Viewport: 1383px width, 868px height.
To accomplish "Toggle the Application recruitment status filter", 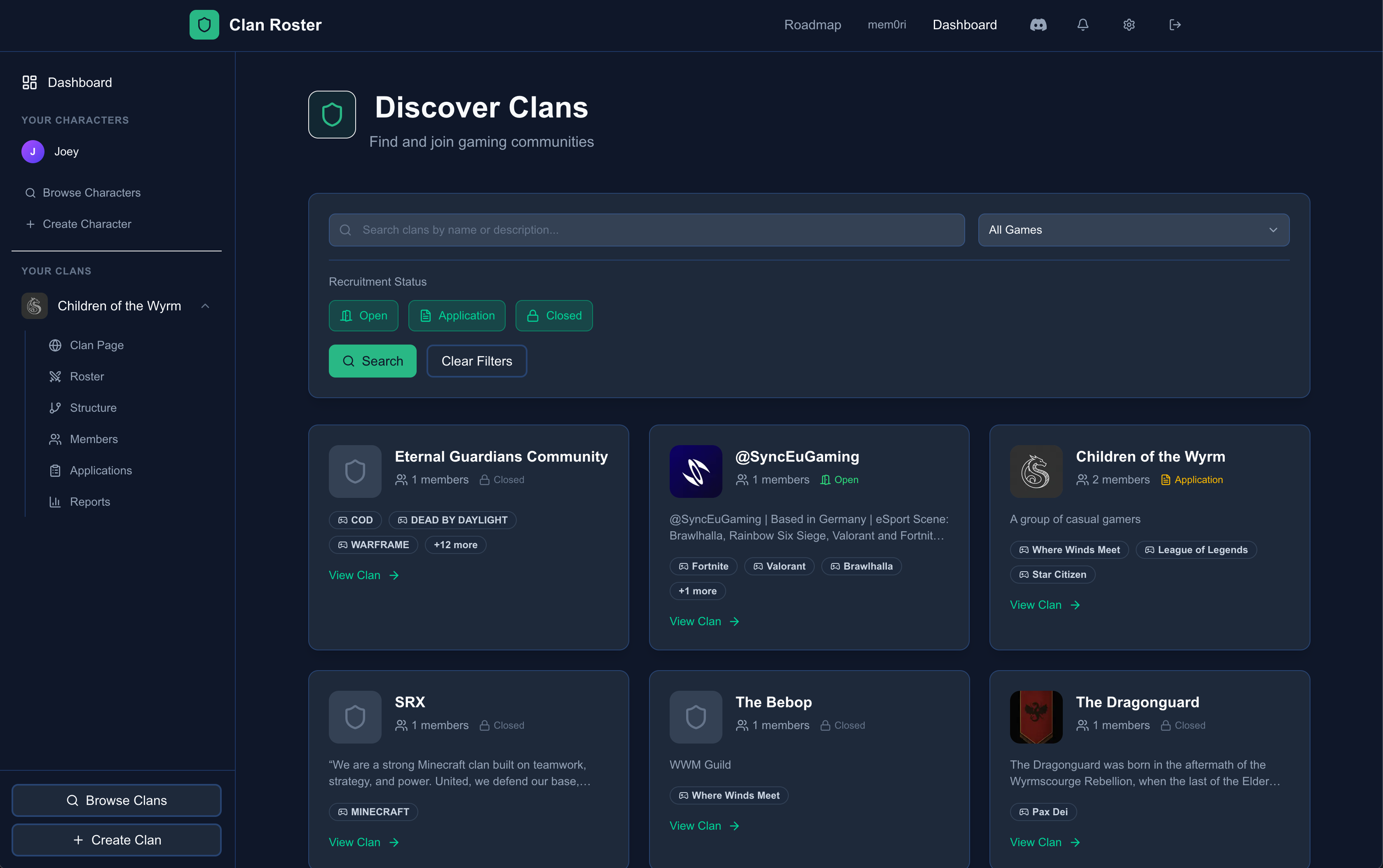I will (456, 315).
